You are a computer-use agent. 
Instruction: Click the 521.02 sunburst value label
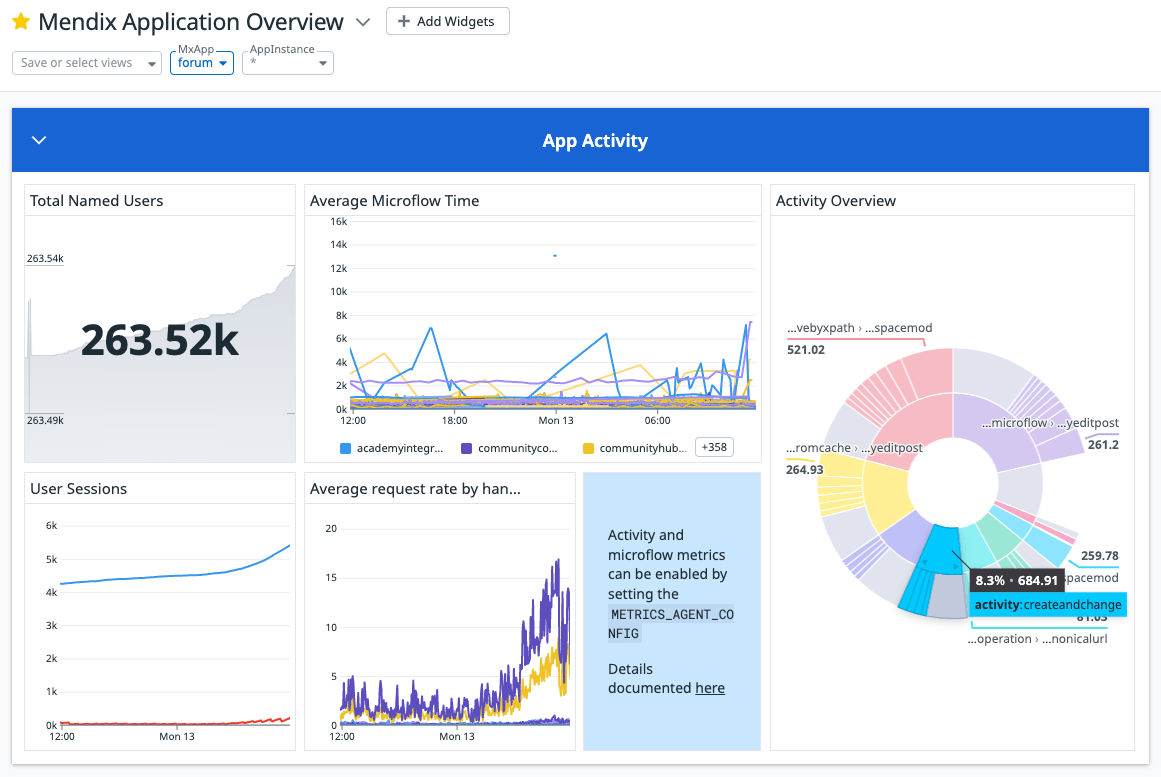click(x=806, y=350)
